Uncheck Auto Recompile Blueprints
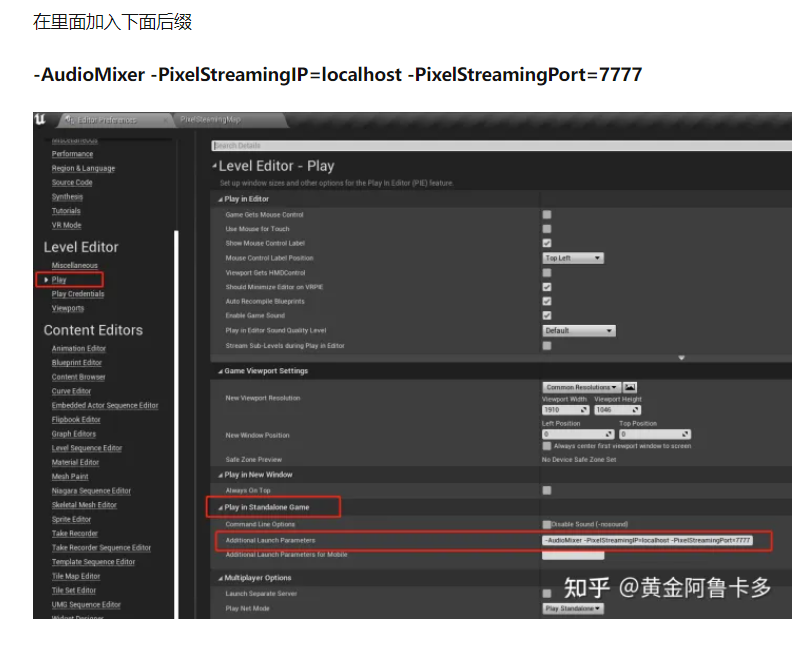Image resolution: width=805 pixels, height=647 pixels. [547, 301]
